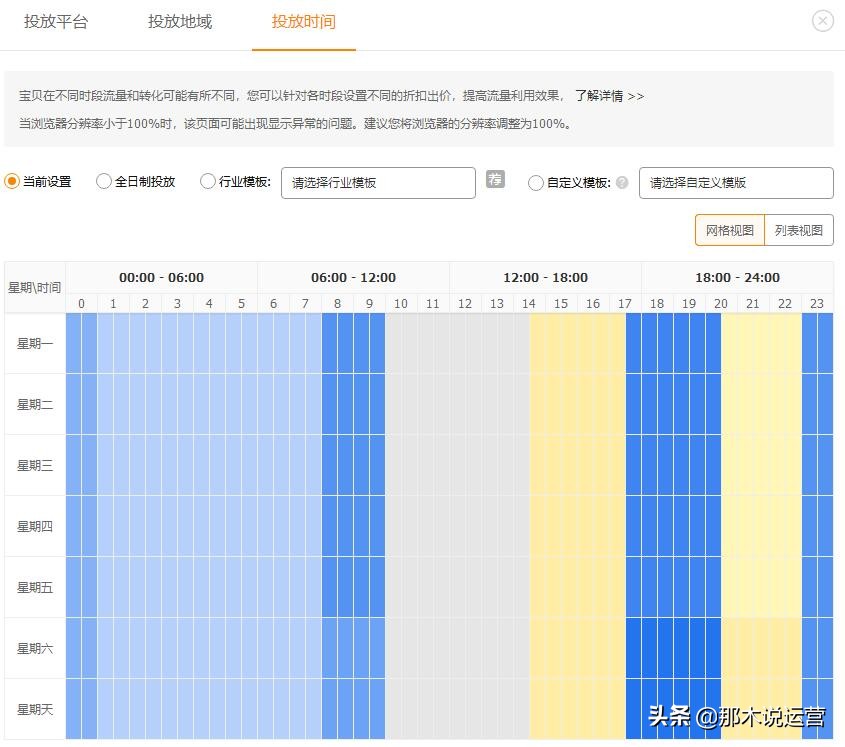
Task: Switch to 列表视图 view
Action: click(799, 229)
